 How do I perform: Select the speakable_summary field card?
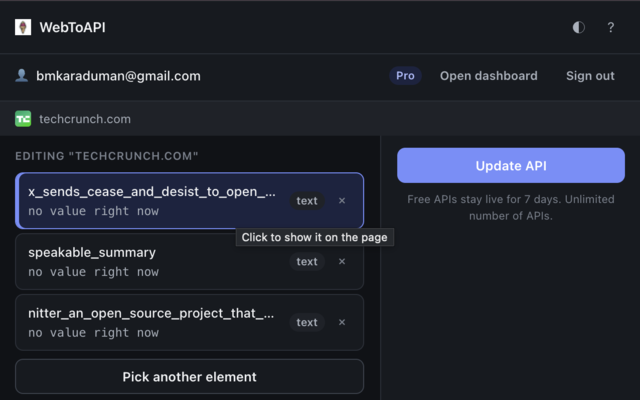(x=189, y=261)
